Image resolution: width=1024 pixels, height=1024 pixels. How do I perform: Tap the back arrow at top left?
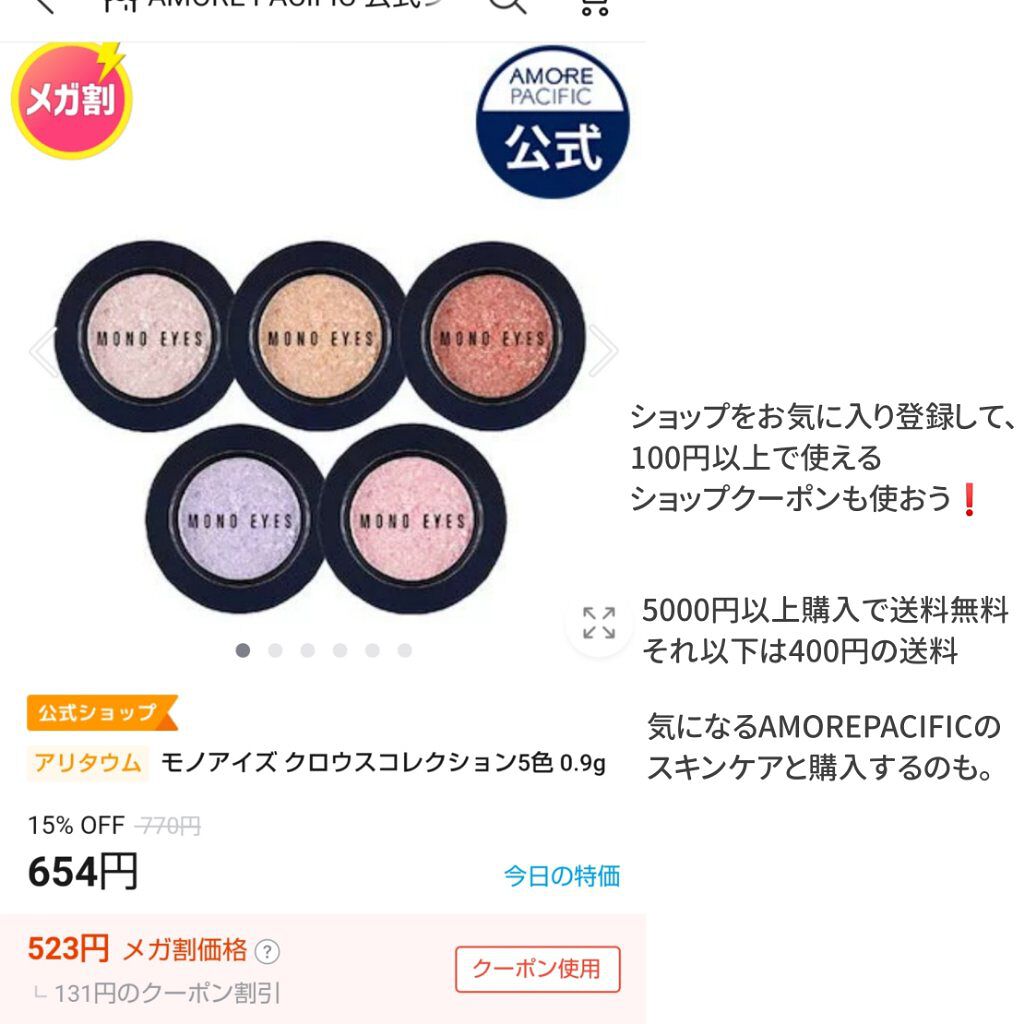[42, 5]
